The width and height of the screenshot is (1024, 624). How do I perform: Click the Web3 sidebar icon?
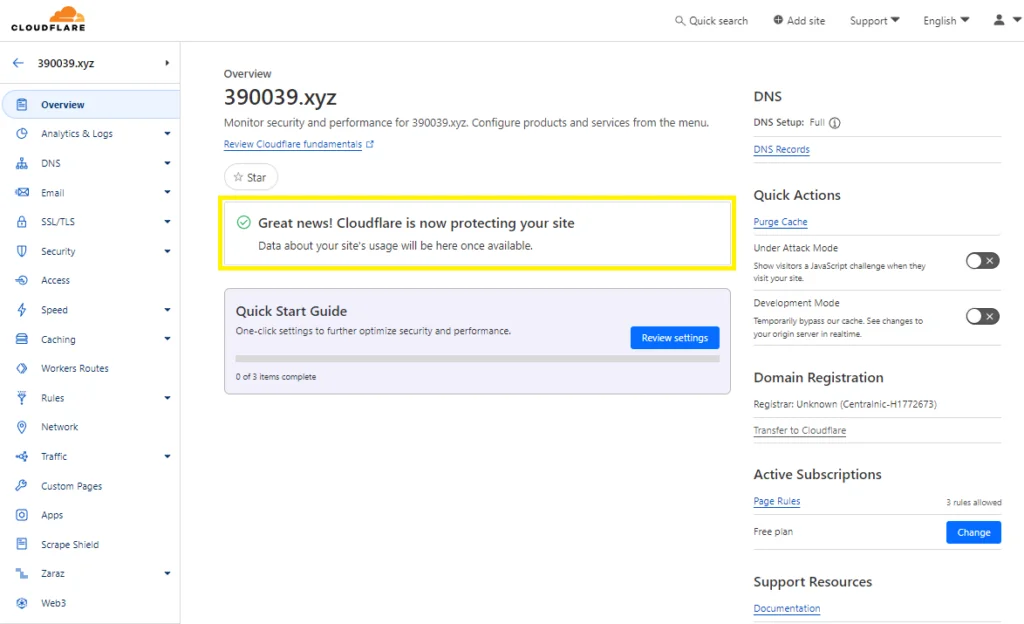click(22, 603)
